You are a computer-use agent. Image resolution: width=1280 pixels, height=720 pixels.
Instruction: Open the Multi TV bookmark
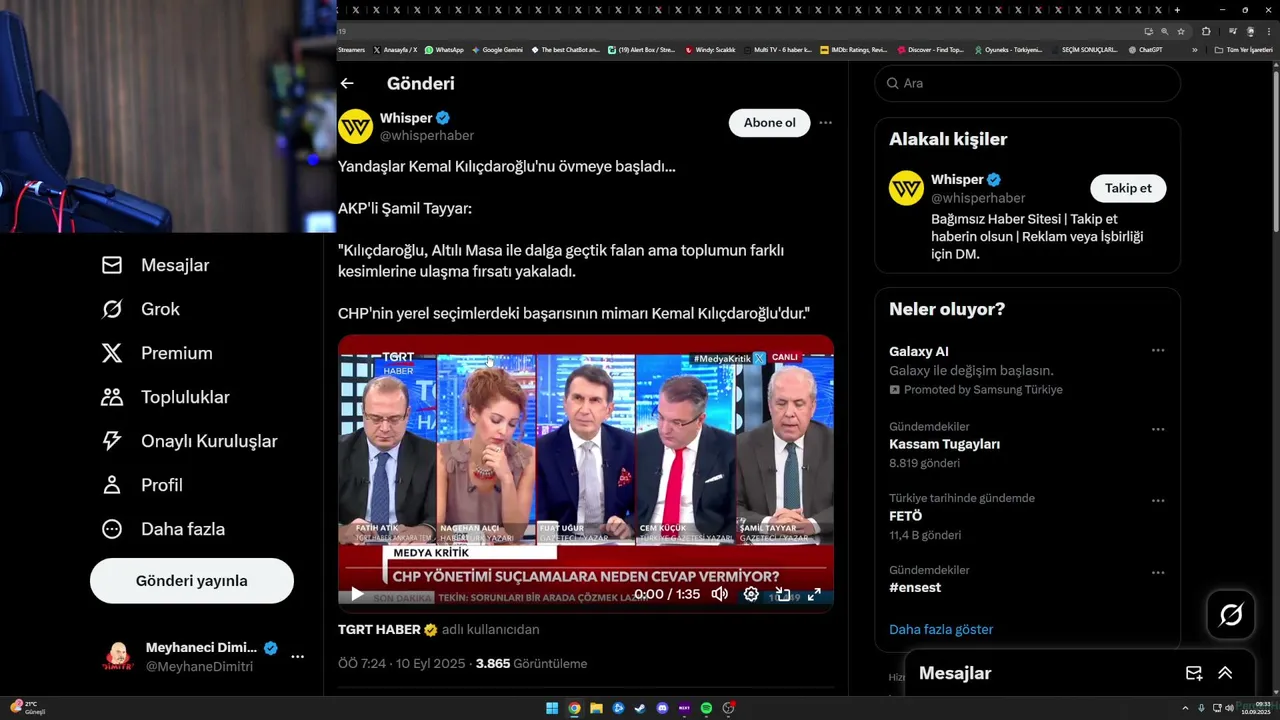pos(777,50)
